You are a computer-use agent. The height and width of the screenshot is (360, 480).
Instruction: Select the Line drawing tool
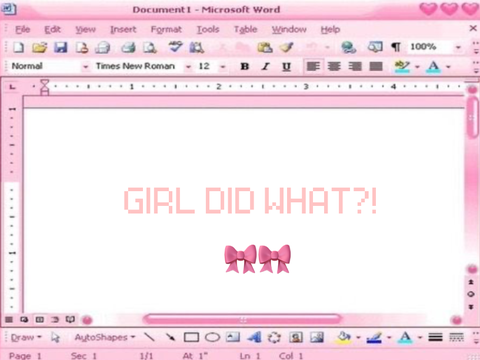149,337
